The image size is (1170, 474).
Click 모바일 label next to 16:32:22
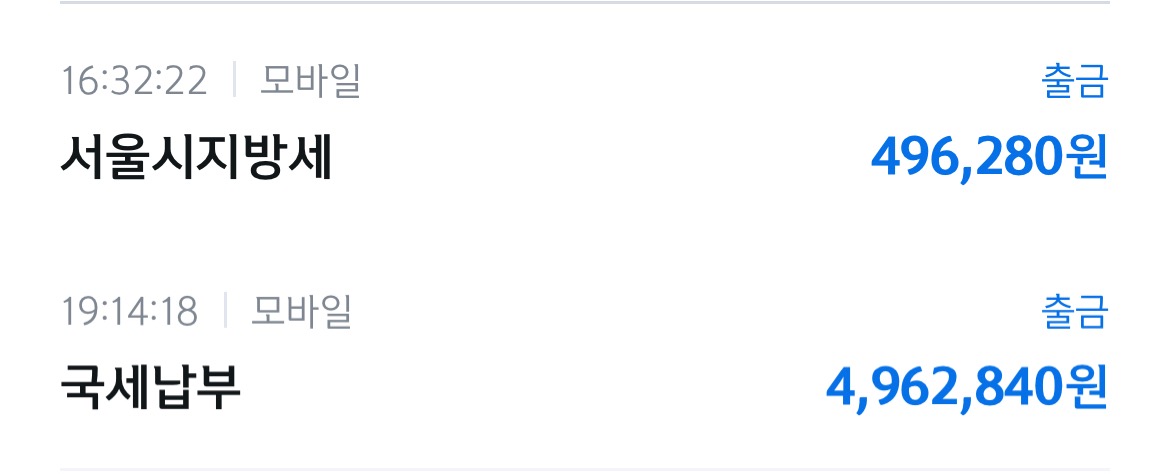pos(310,81)
